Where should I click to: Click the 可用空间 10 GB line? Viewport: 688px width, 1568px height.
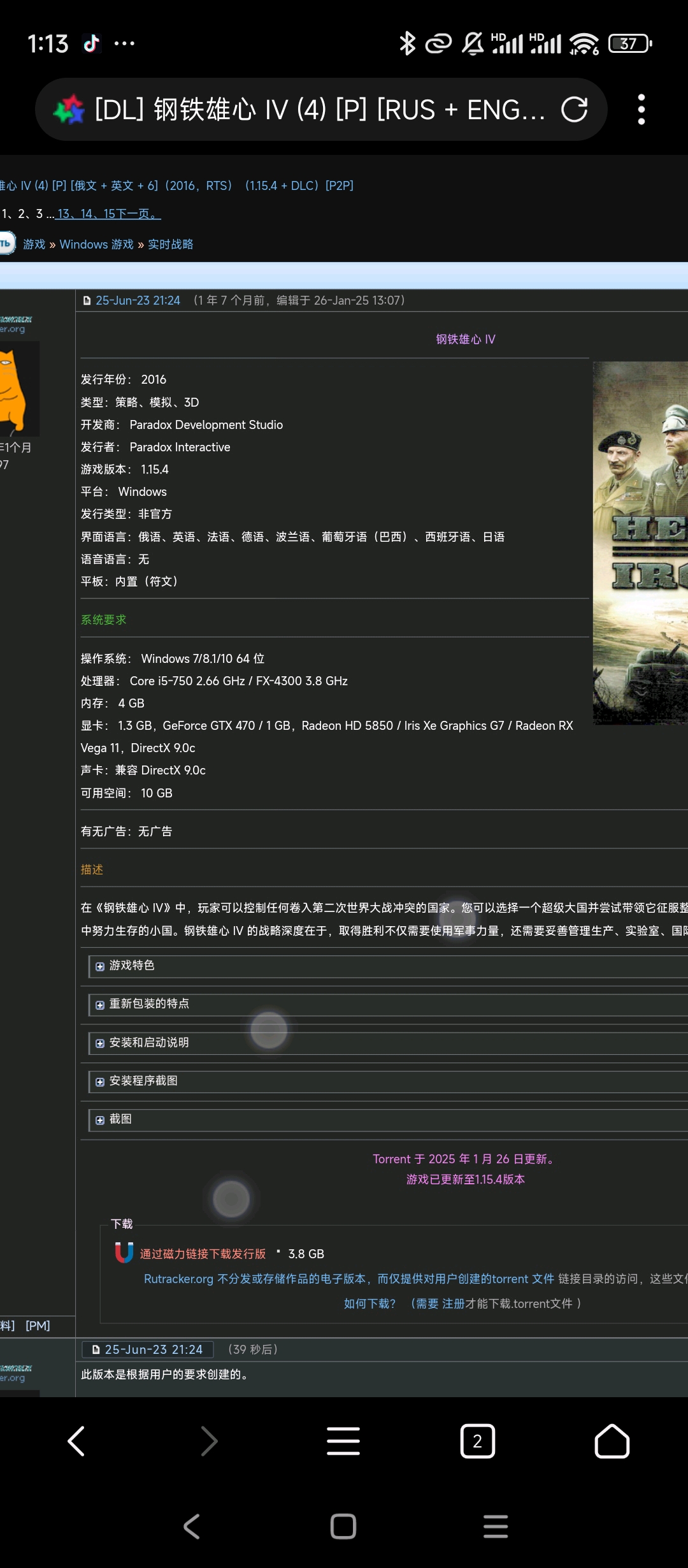pyautogui.click(x=127, y=794)
